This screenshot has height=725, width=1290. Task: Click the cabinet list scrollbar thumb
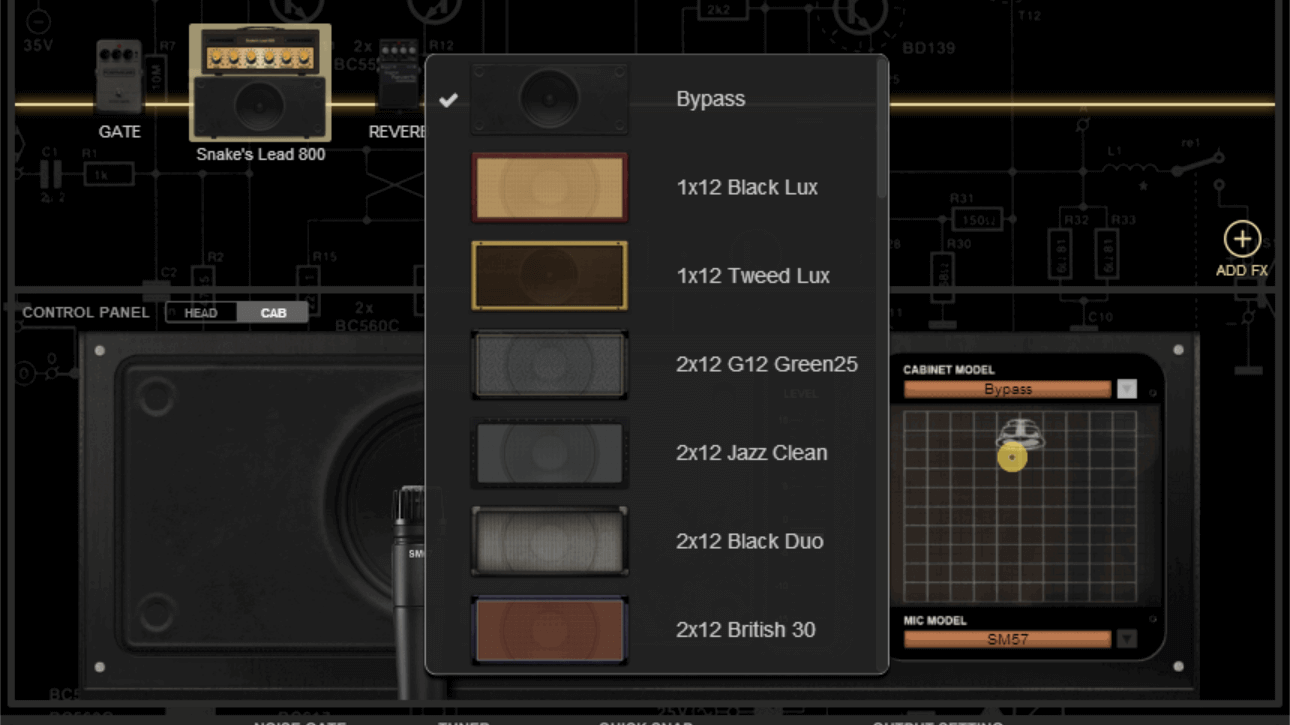pyautogui.click(x=881, y=128)
